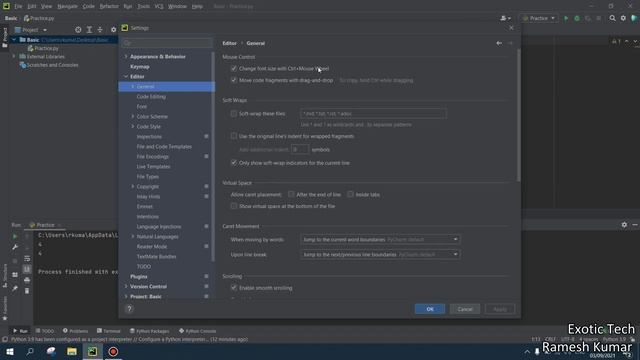This screenshot has height=360, width=640.
Task: Open Search Everywhere magnifier icon
Action: click(x=612, y=18)
